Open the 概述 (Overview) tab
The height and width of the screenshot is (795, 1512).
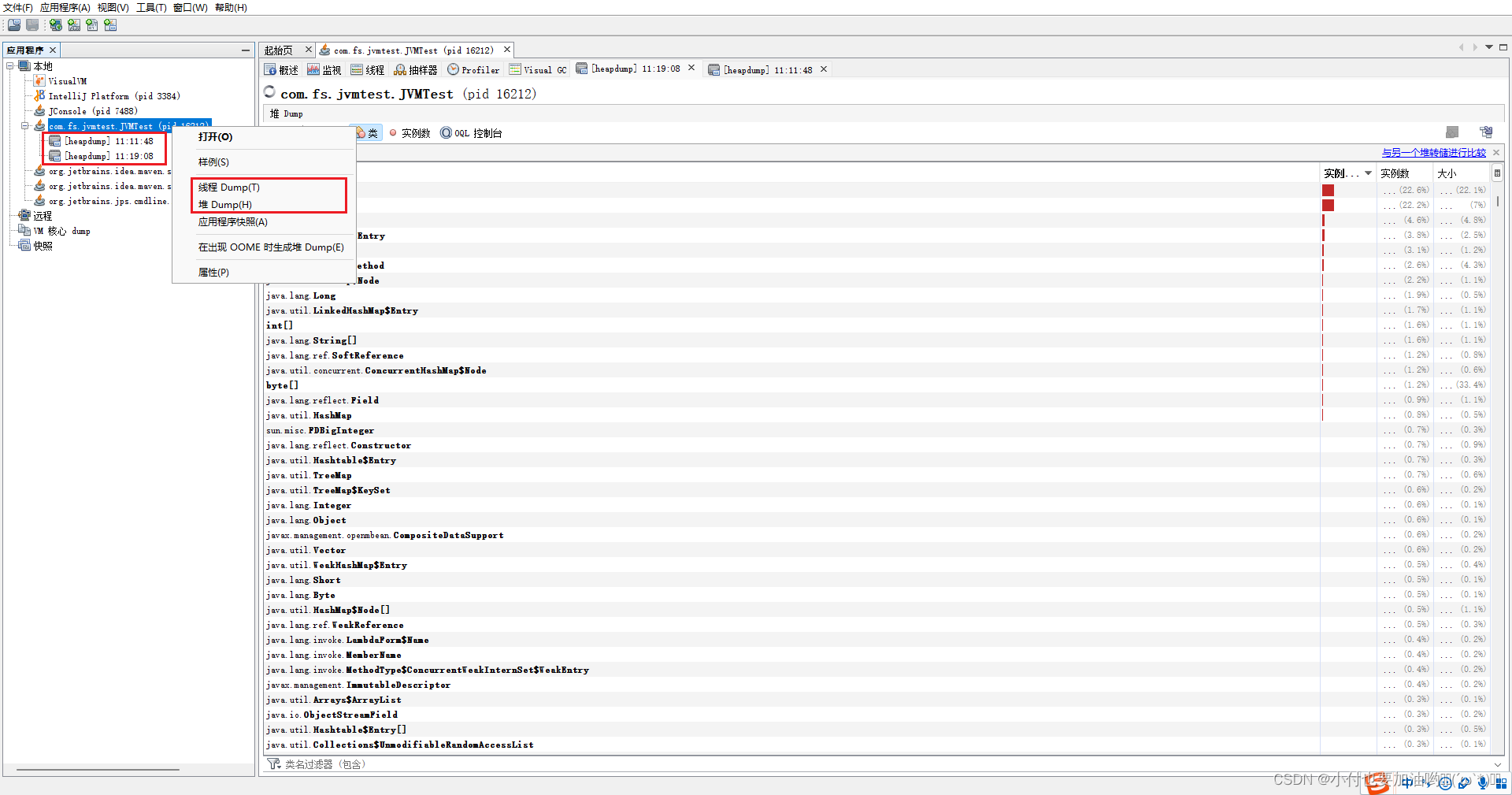coord(281,70)
